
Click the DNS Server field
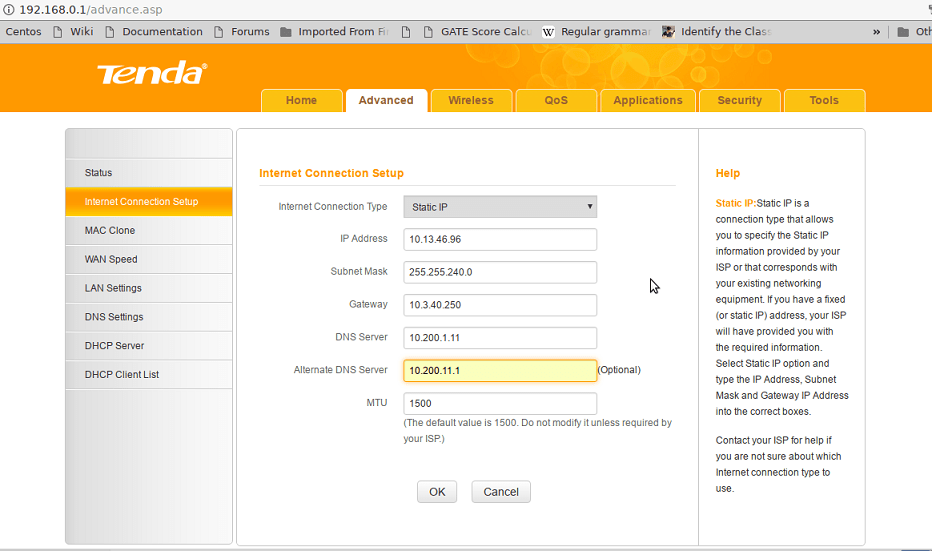(500, 338)
